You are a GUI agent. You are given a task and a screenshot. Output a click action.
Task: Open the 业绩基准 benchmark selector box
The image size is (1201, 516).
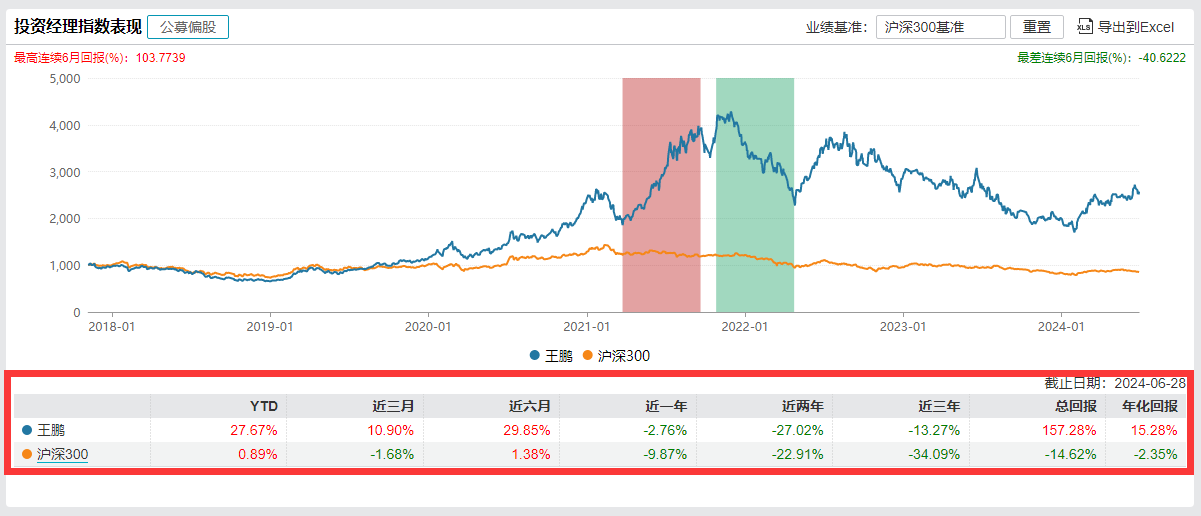[940, 27]
